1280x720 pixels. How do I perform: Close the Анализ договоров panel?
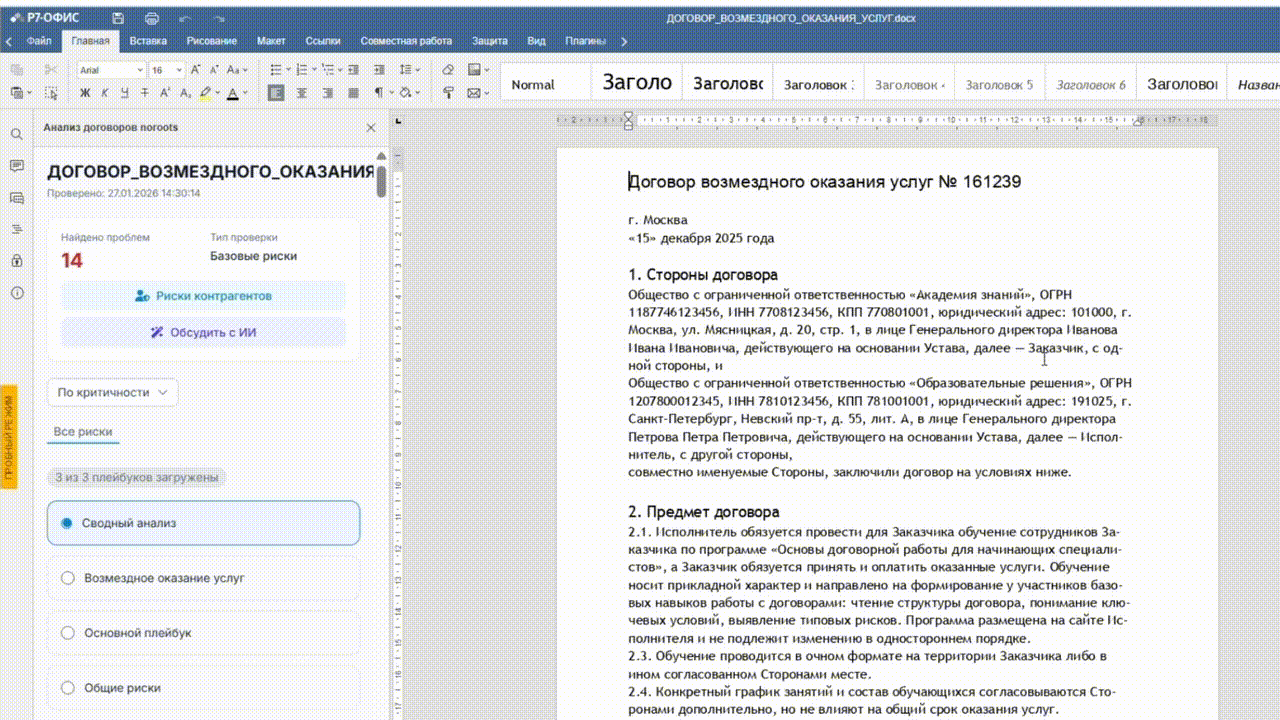click(371, 128)
